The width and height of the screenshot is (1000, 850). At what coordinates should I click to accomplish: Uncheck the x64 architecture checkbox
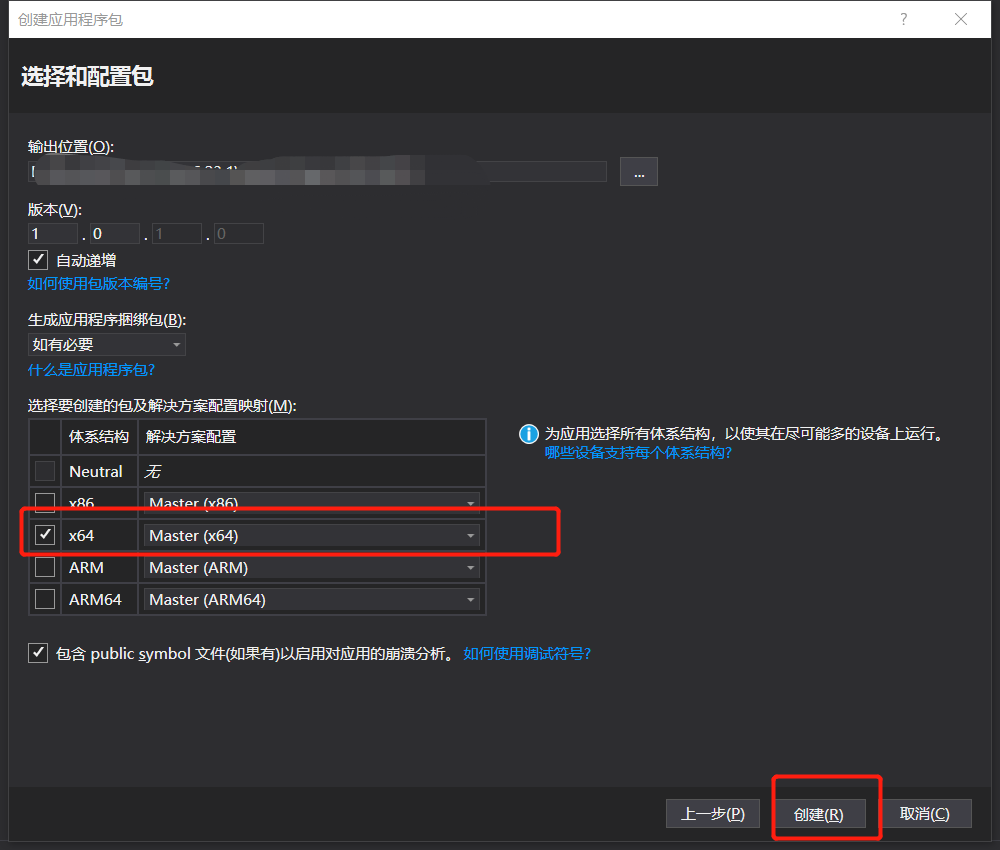point(44,534)
